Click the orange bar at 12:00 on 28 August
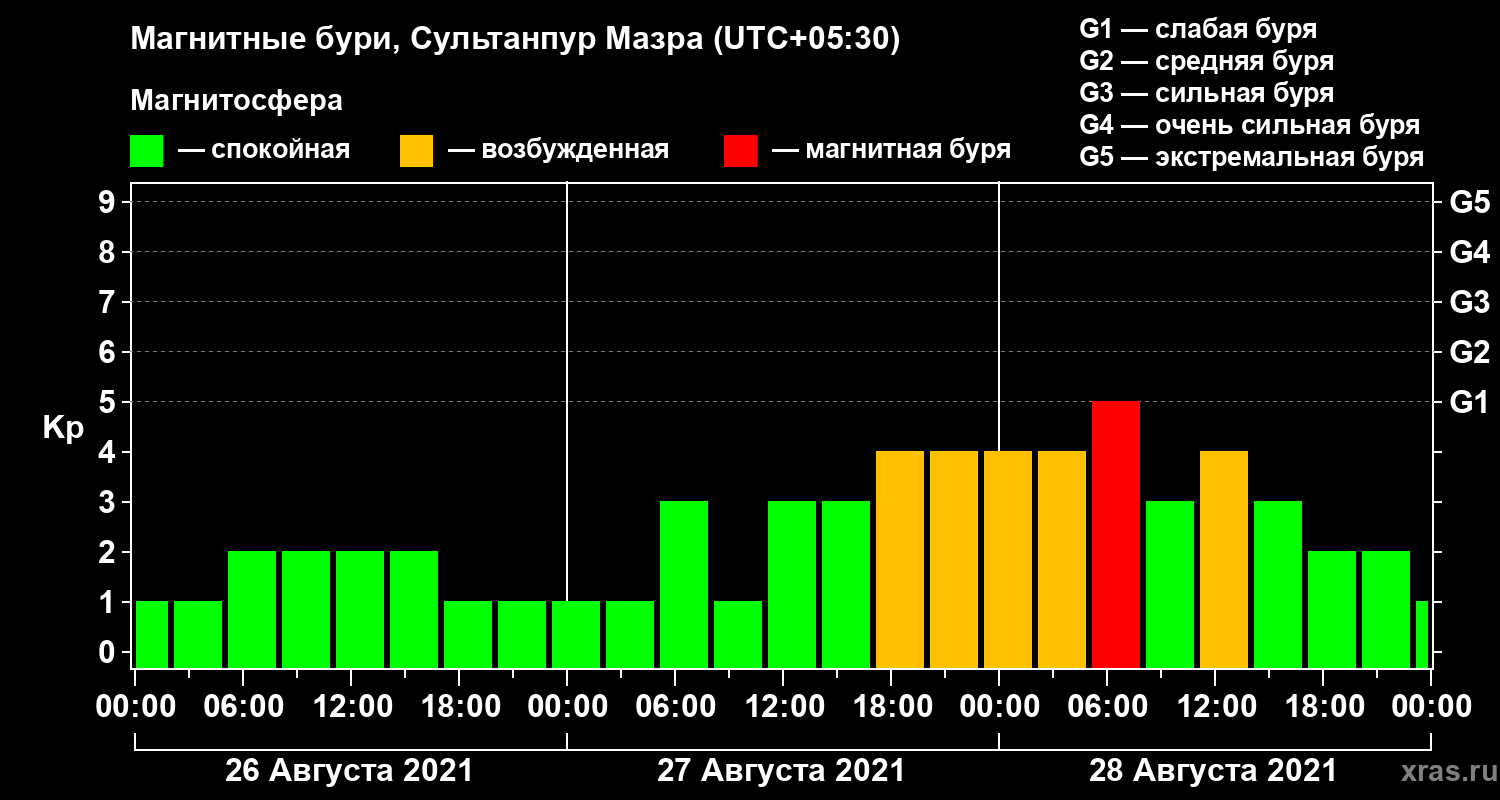Image resolution: width=1500 pixels, height=800 pixels. (x=1224, y=559)
